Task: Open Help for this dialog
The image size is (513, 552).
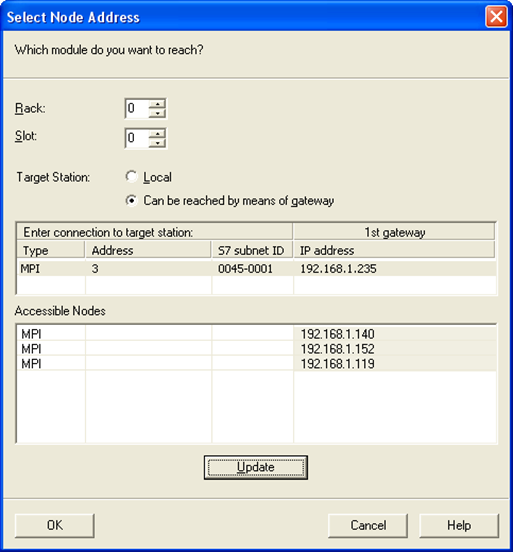Action: click(459, 525)
